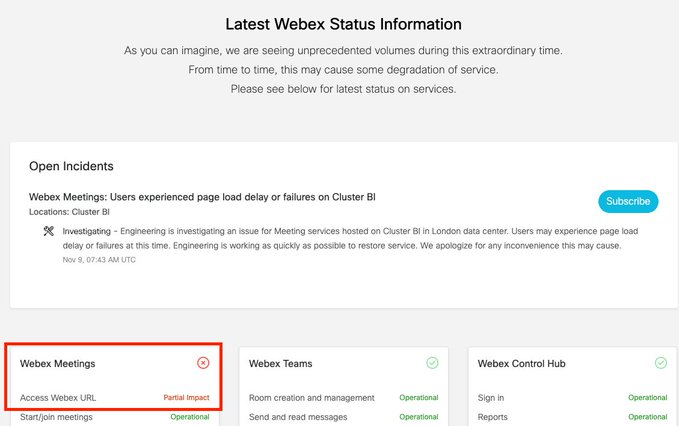Select the Webex Meetings card title
Image resolution: width=679 pixels, height=426 pixels.
pos(58,364)
